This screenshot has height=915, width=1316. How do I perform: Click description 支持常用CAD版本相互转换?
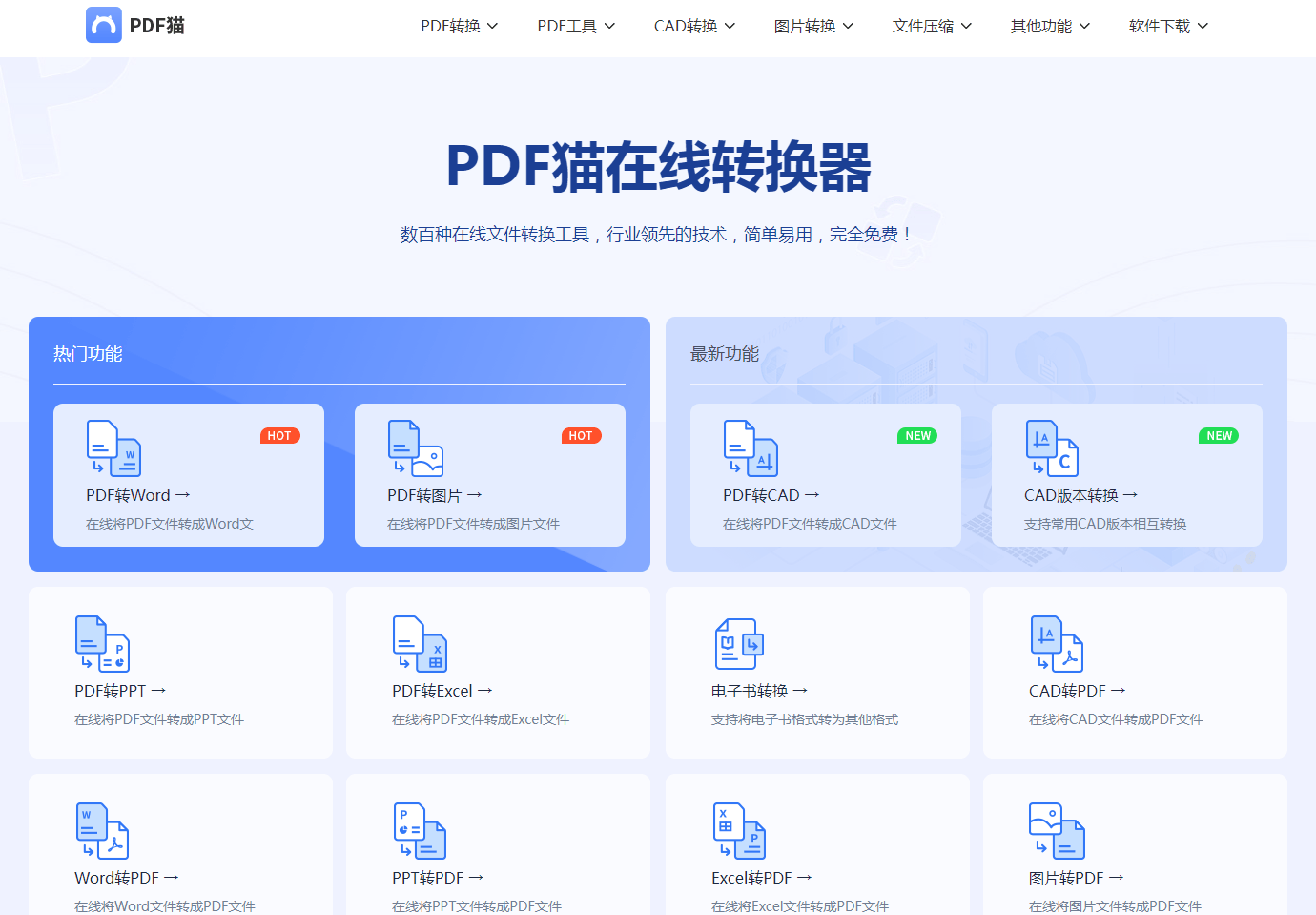[x=1105, y=524]
